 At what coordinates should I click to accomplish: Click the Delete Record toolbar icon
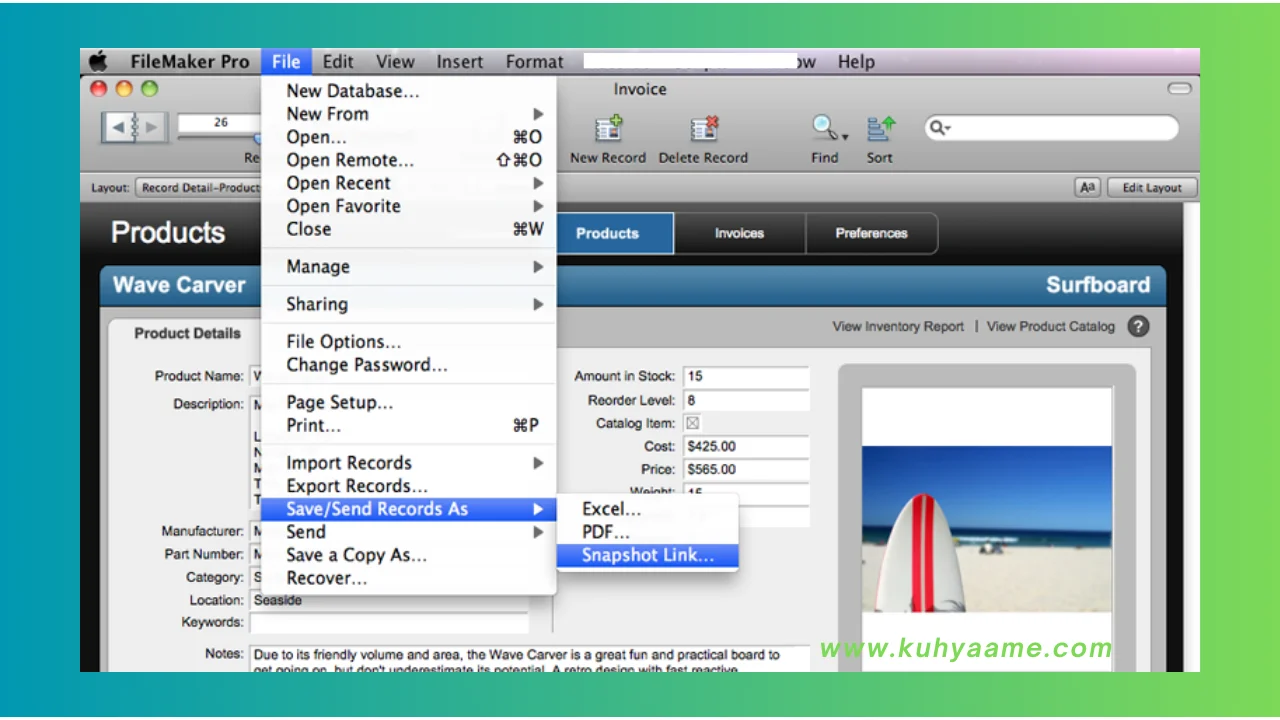(x=704, y=129)
